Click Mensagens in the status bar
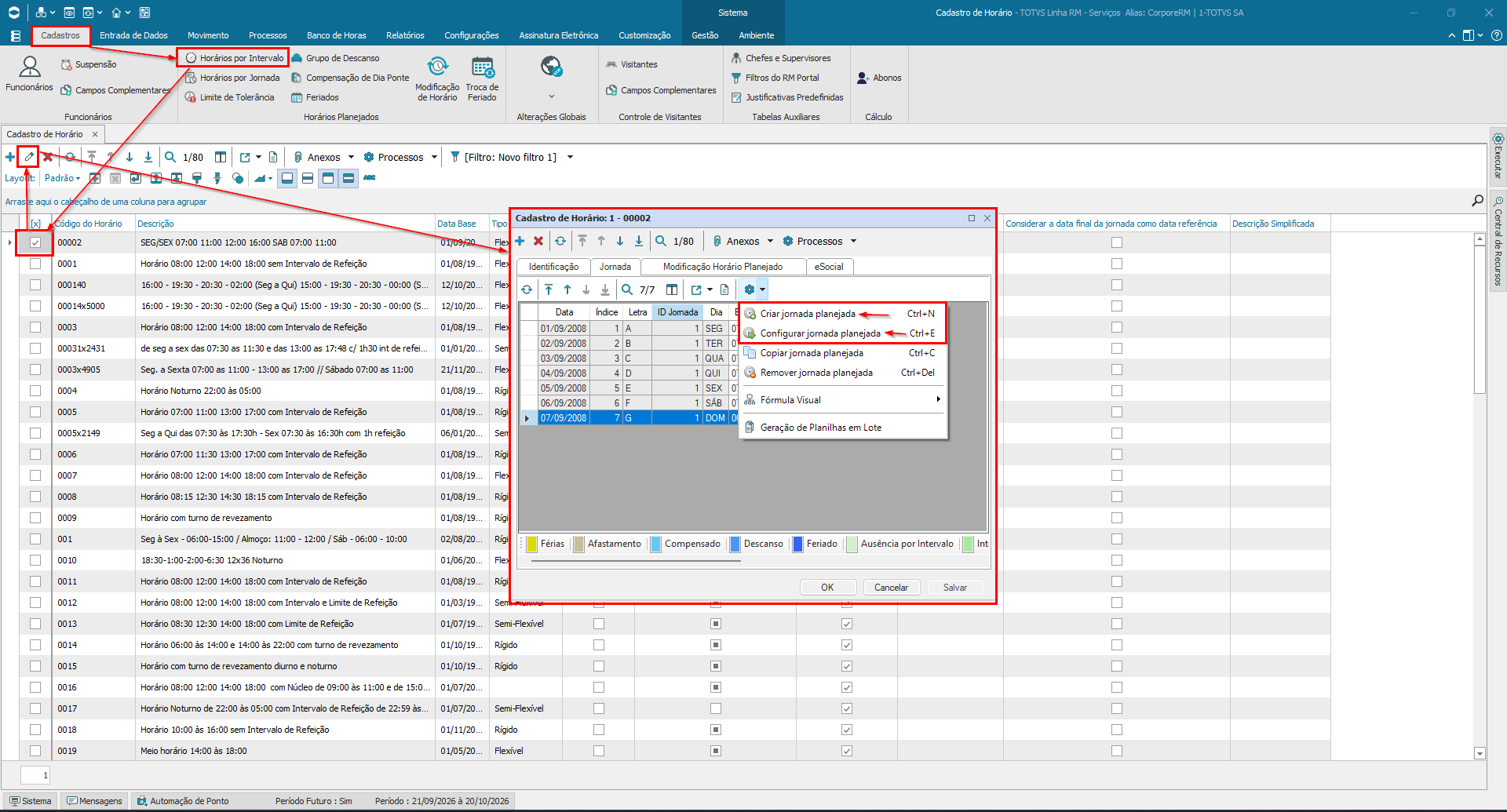The image size is (1507, 812). (95, 801)
